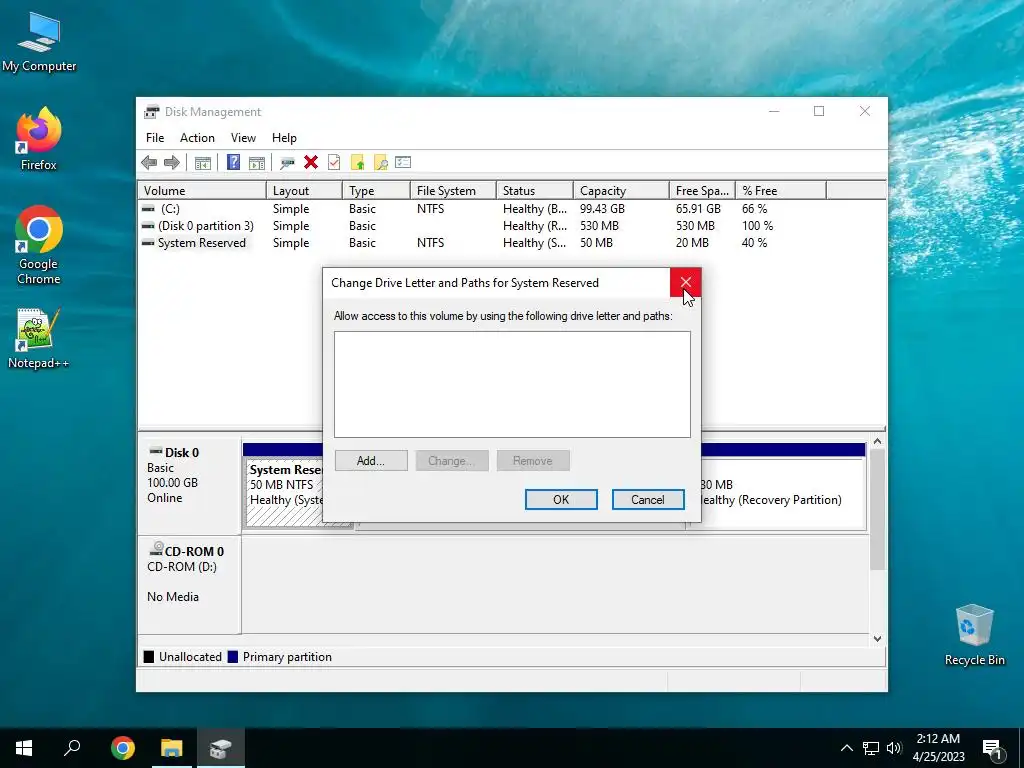Show hidden tray icons chevron
Screen dimensions: 1024x768
846,748
